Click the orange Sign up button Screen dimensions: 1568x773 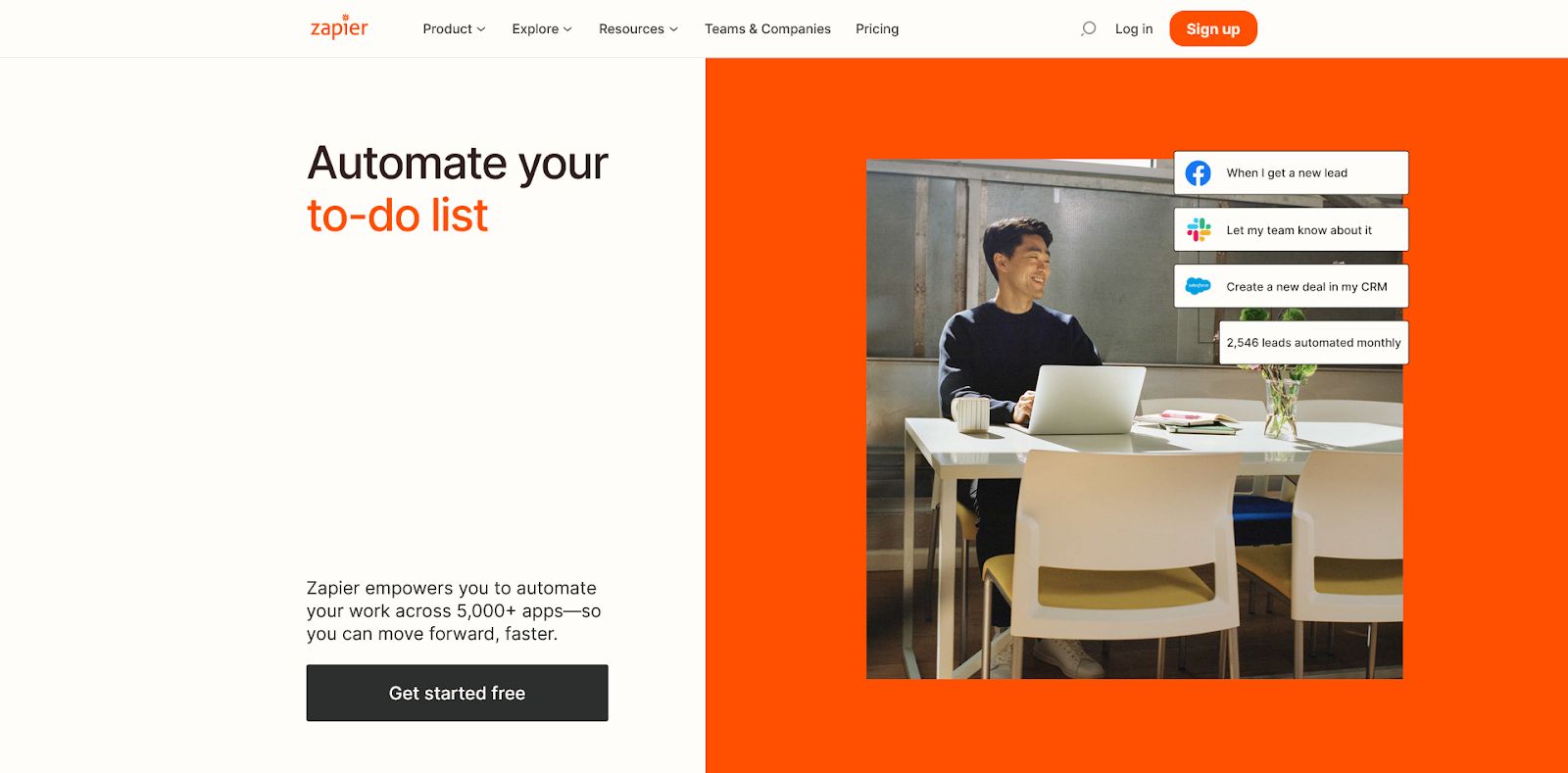(1213, 28)
